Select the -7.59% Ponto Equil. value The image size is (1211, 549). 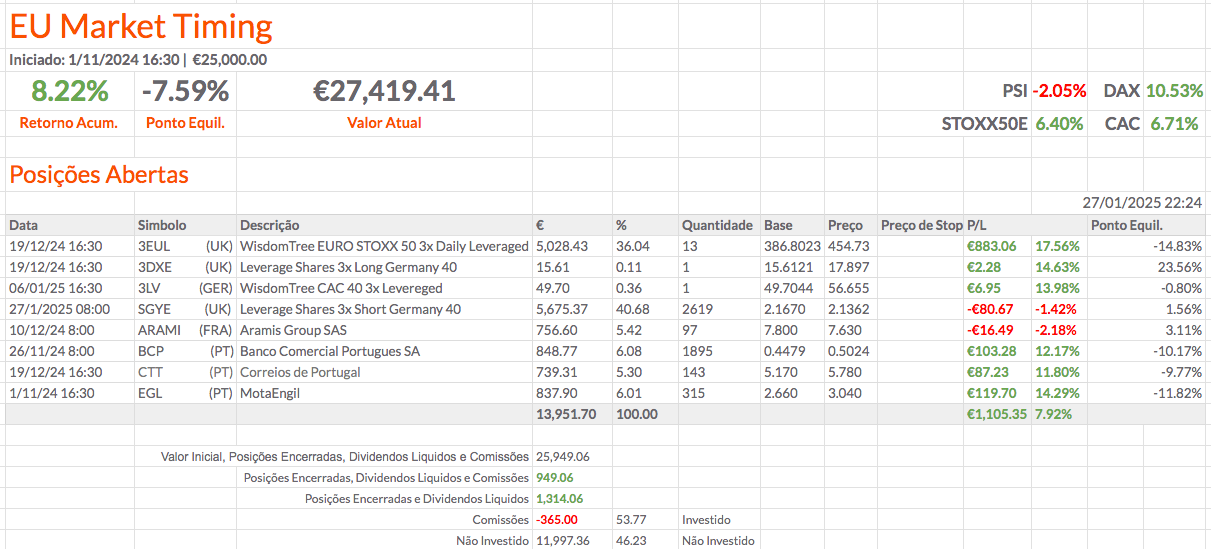click(x=185, y=92)
